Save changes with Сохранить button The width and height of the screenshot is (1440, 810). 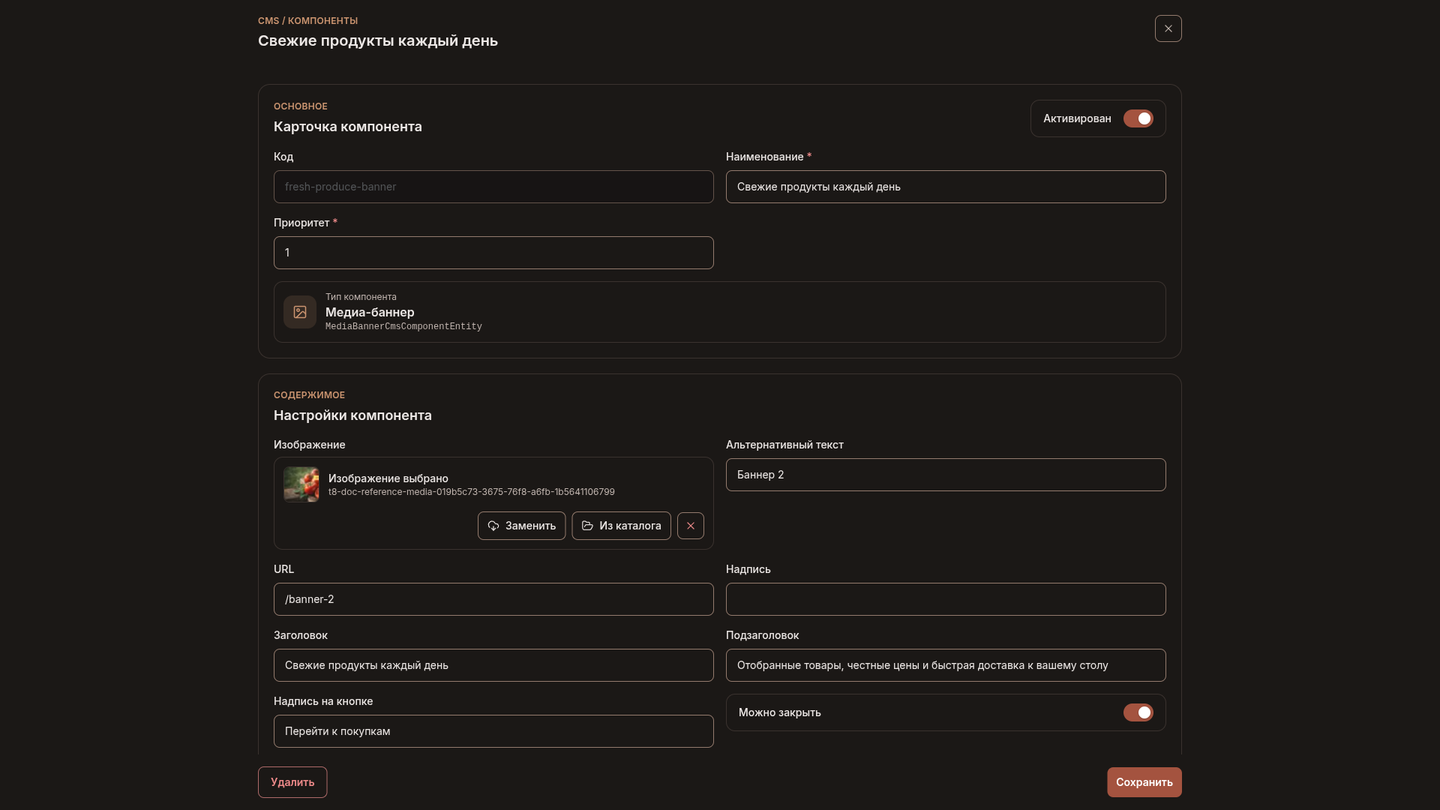coord(1144,782)
